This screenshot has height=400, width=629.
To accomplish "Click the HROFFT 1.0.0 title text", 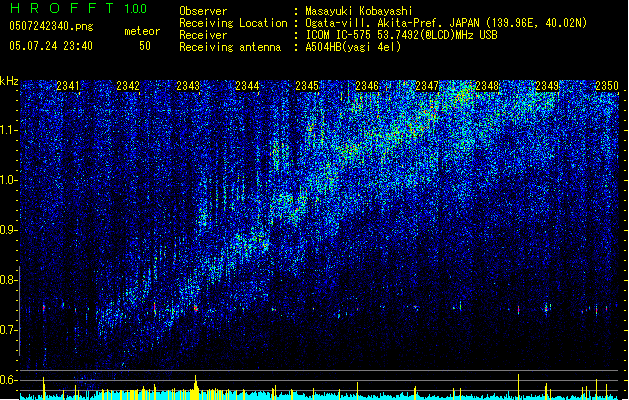I will [x=79, y=8].
